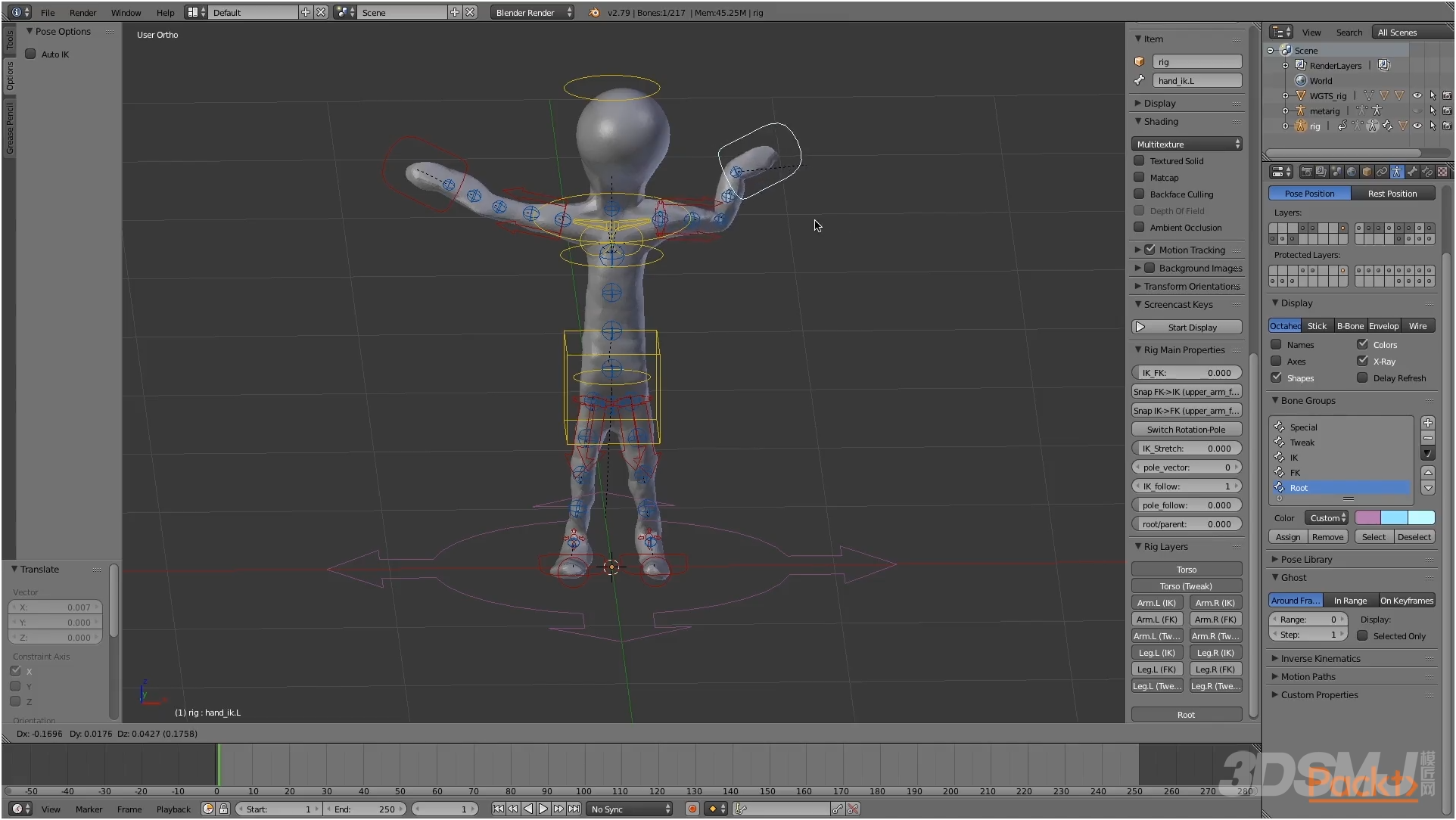This screenshot has width=1456, height=820.
Task: Click the IK_FK slider field
Action: (x=1187, y=372)
